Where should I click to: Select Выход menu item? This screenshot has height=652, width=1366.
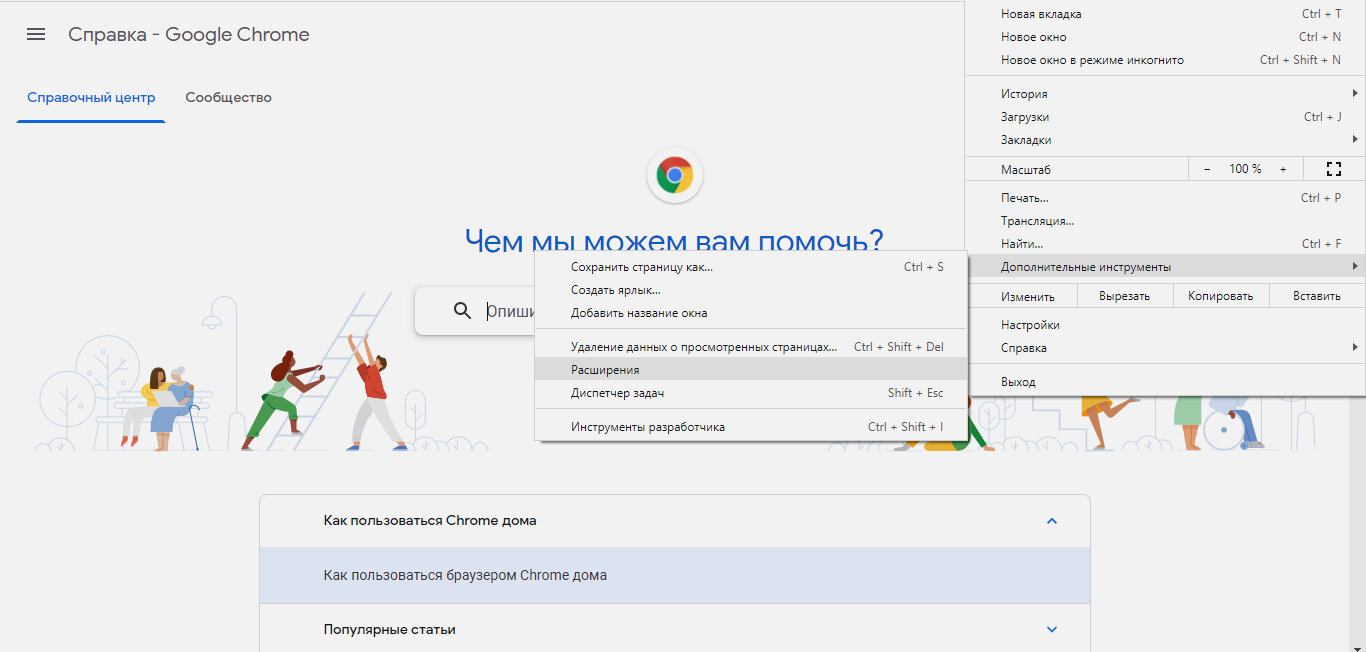pos(1165,382)
